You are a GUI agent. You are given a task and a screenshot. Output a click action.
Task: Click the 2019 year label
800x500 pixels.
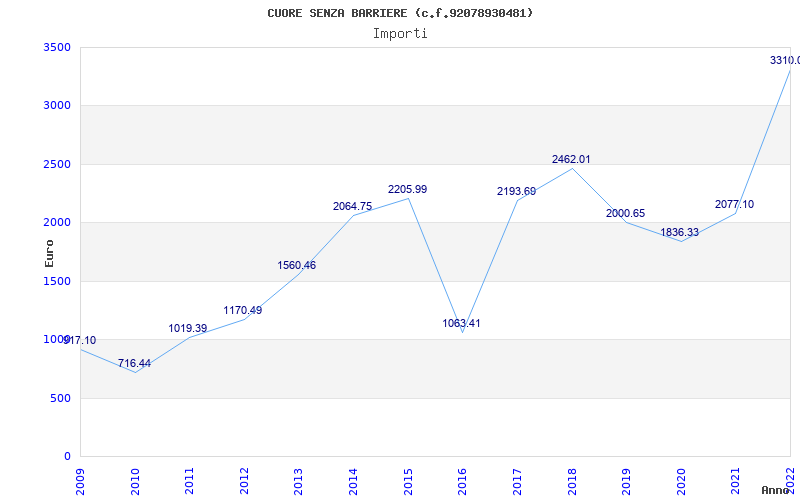point(626,481)
